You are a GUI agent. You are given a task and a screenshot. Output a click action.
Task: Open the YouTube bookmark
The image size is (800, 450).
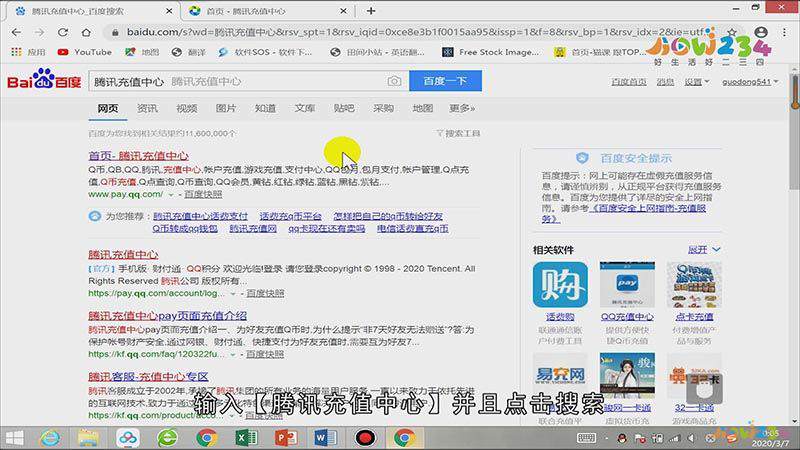click(85, 52)
